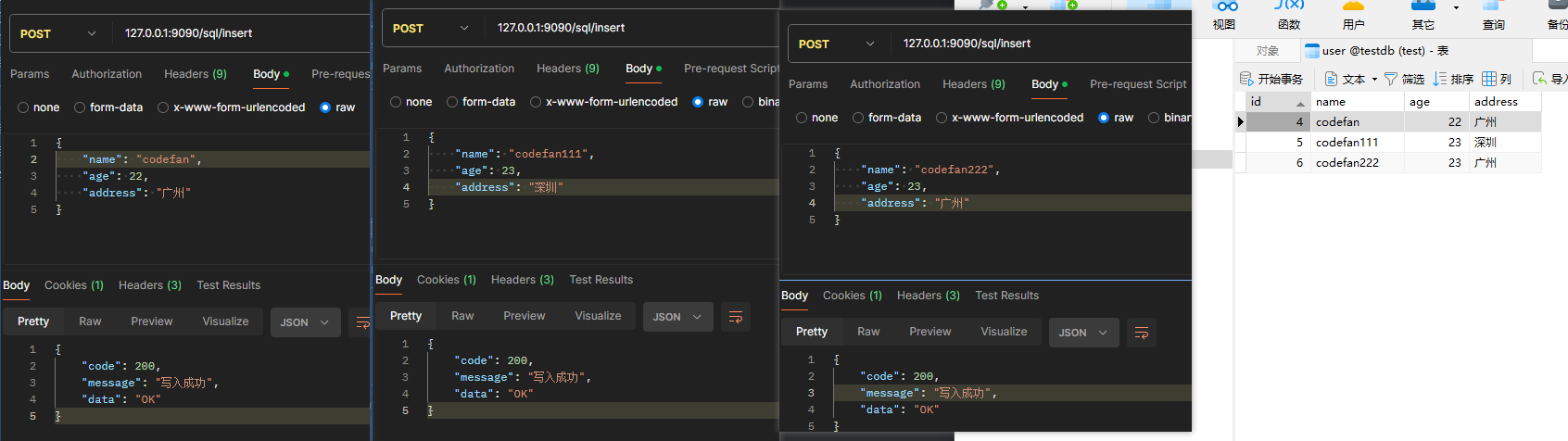The image size is (1568, 441).
Task: Click the Raw view button in leftmost response
Action: tap(90, 321)
